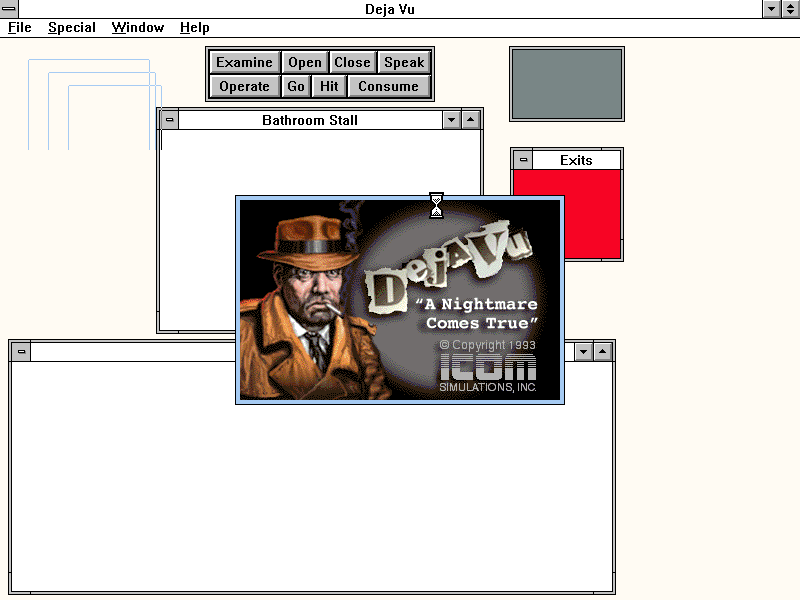The height and width of the screenshot is (600, 800).
Task: Select the Go command button
Action: tap(296, 86)
